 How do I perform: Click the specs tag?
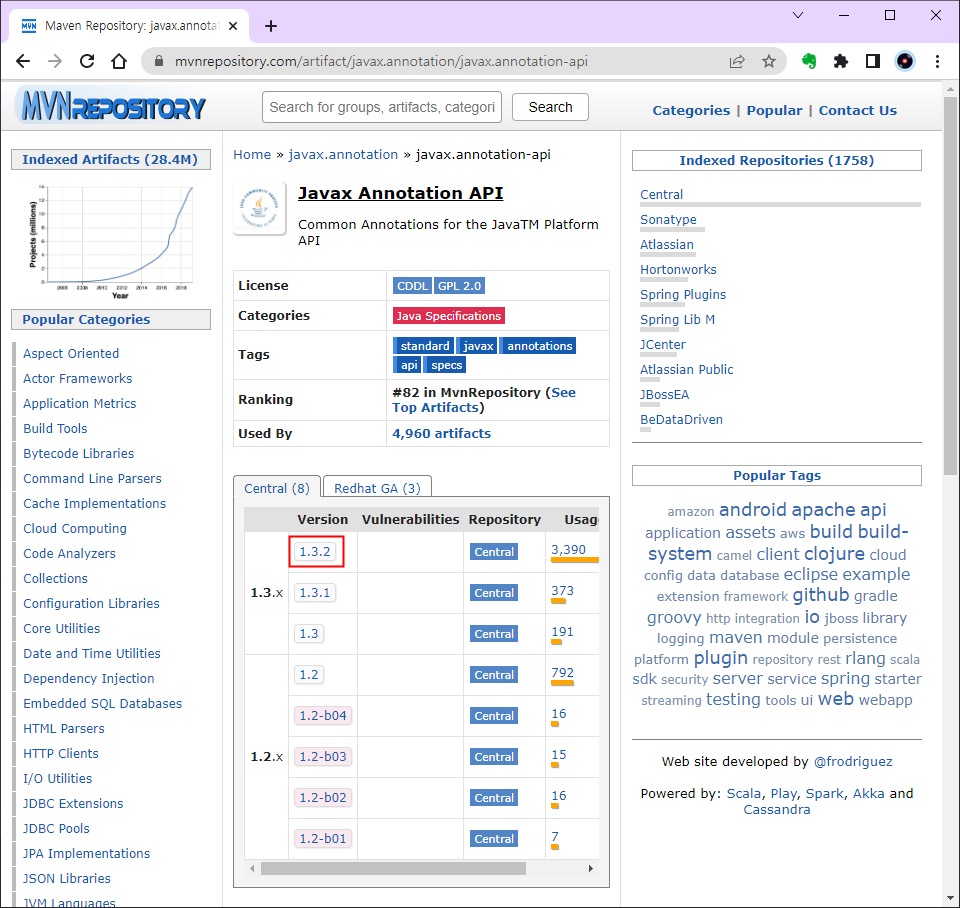pyautogui.click(x=446, y=365)
